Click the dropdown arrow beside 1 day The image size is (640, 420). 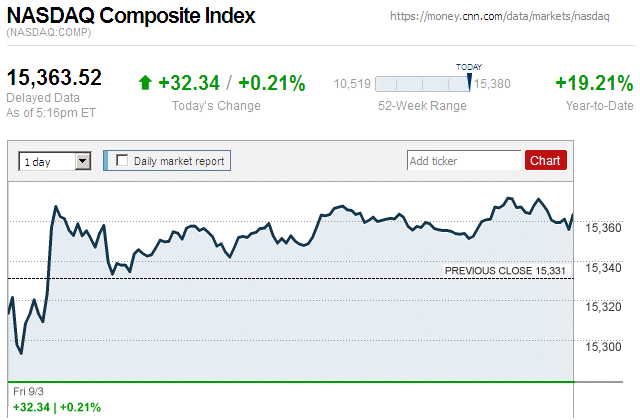[x=83, y=161]
